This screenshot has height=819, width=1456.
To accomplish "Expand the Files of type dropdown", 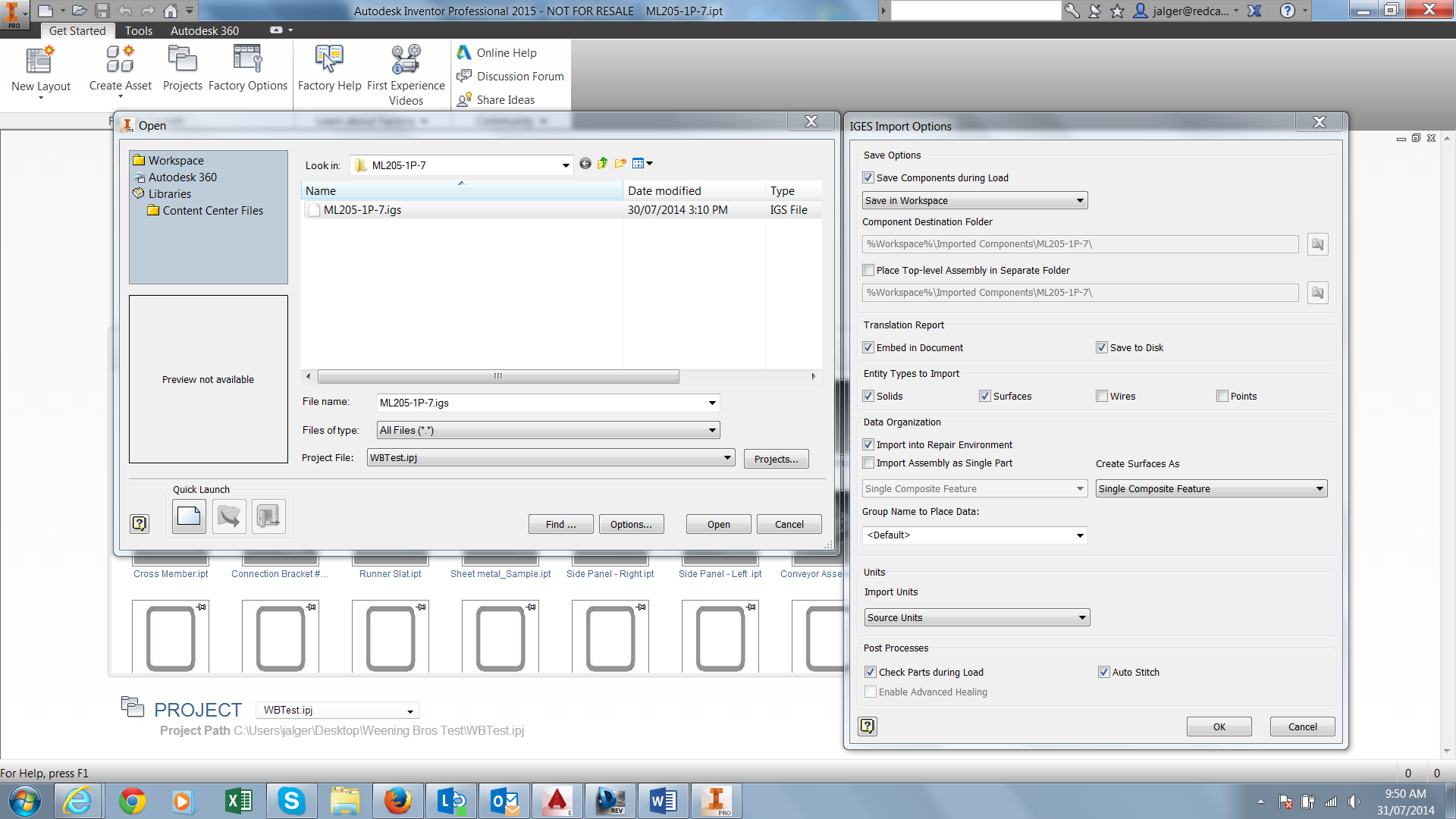I will (548, 431).
